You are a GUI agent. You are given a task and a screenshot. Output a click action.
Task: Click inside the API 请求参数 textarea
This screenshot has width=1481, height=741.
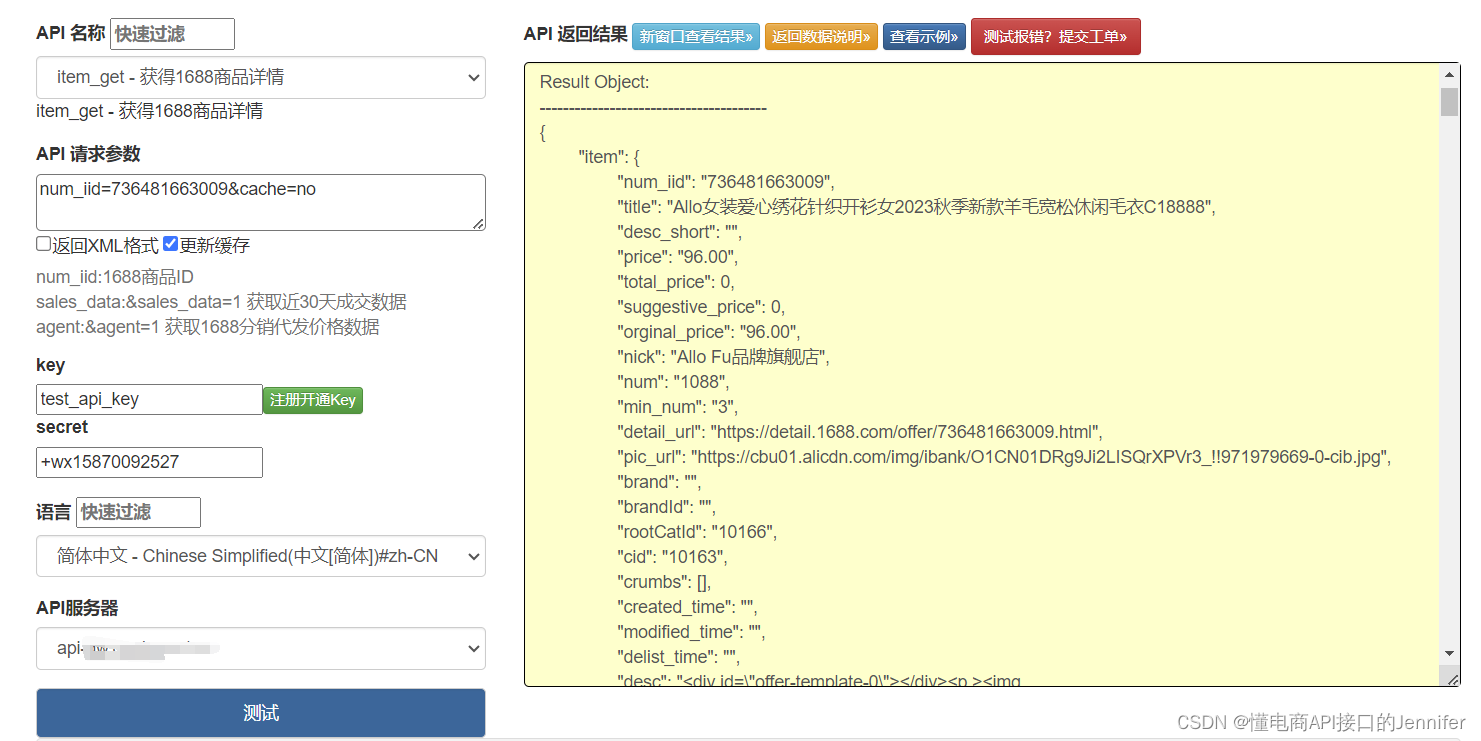tap(260, 200)
